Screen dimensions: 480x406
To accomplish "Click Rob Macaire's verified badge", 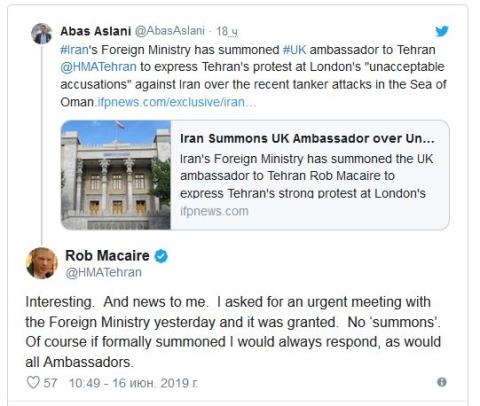I will (161, 256).
